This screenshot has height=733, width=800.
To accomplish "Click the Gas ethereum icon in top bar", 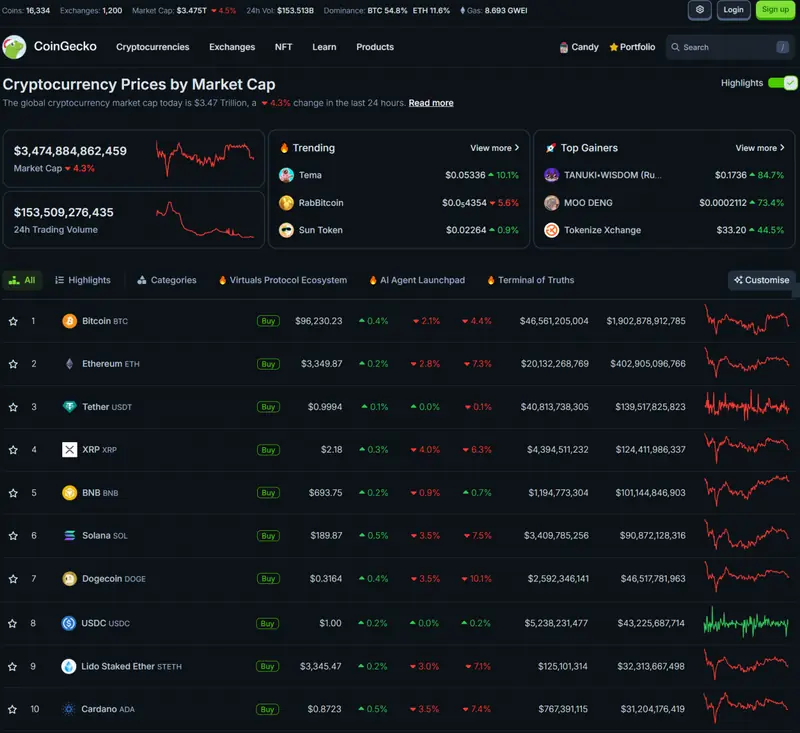I will [462, 10].
